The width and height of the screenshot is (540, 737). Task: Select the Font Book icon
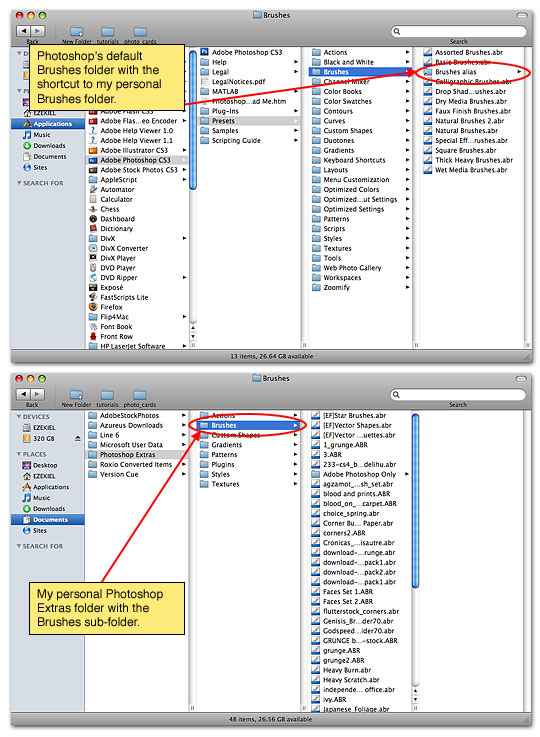point(93,327)
